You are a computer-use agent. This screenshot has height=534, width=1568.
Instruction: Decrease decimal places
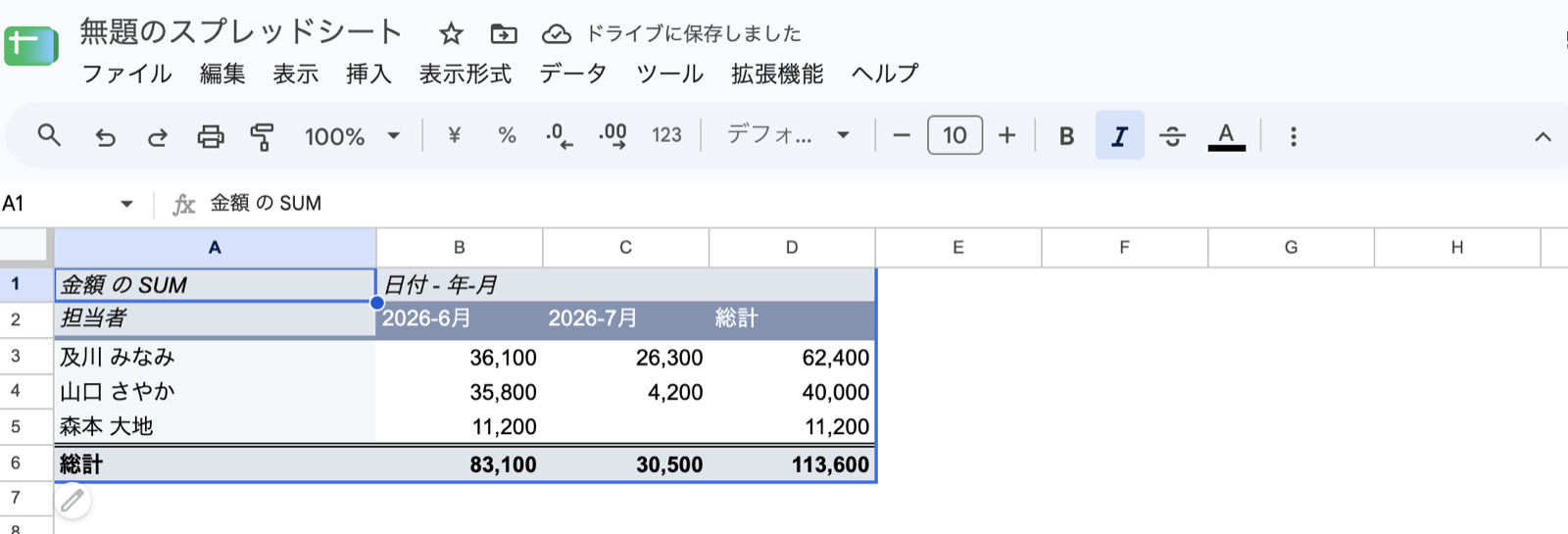pyautogui.click(x=560, y=135)
